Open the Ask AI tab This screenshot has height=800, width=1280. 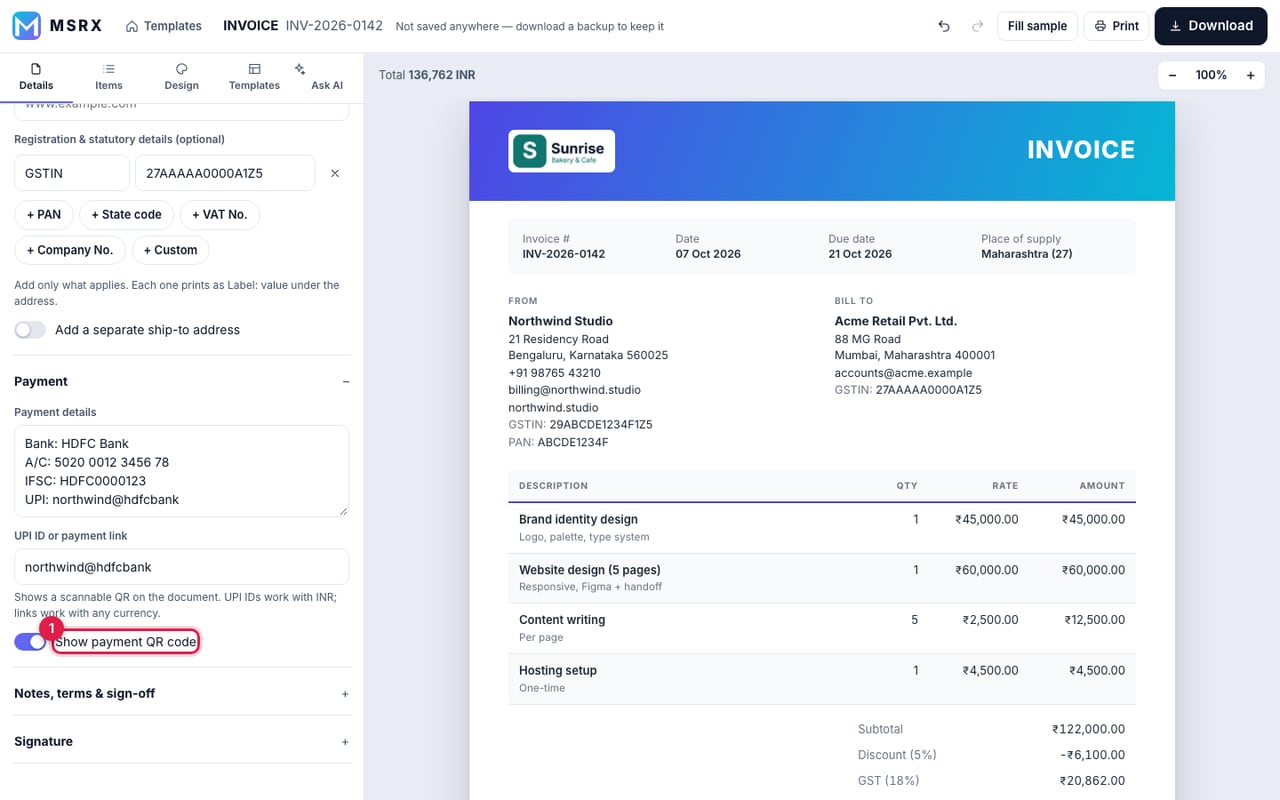click(327, 77)
